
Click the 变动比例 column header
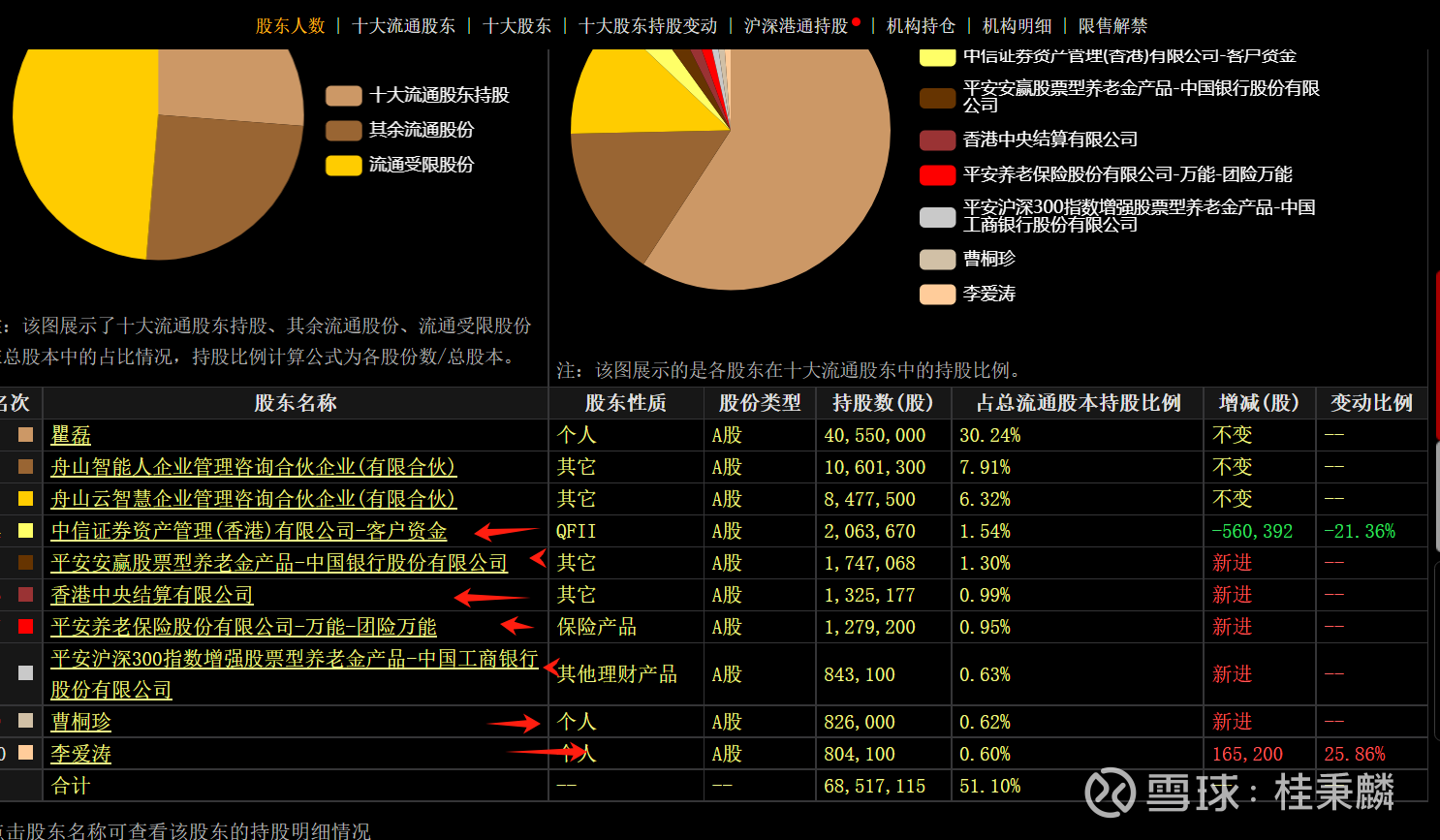point(1371,403)
